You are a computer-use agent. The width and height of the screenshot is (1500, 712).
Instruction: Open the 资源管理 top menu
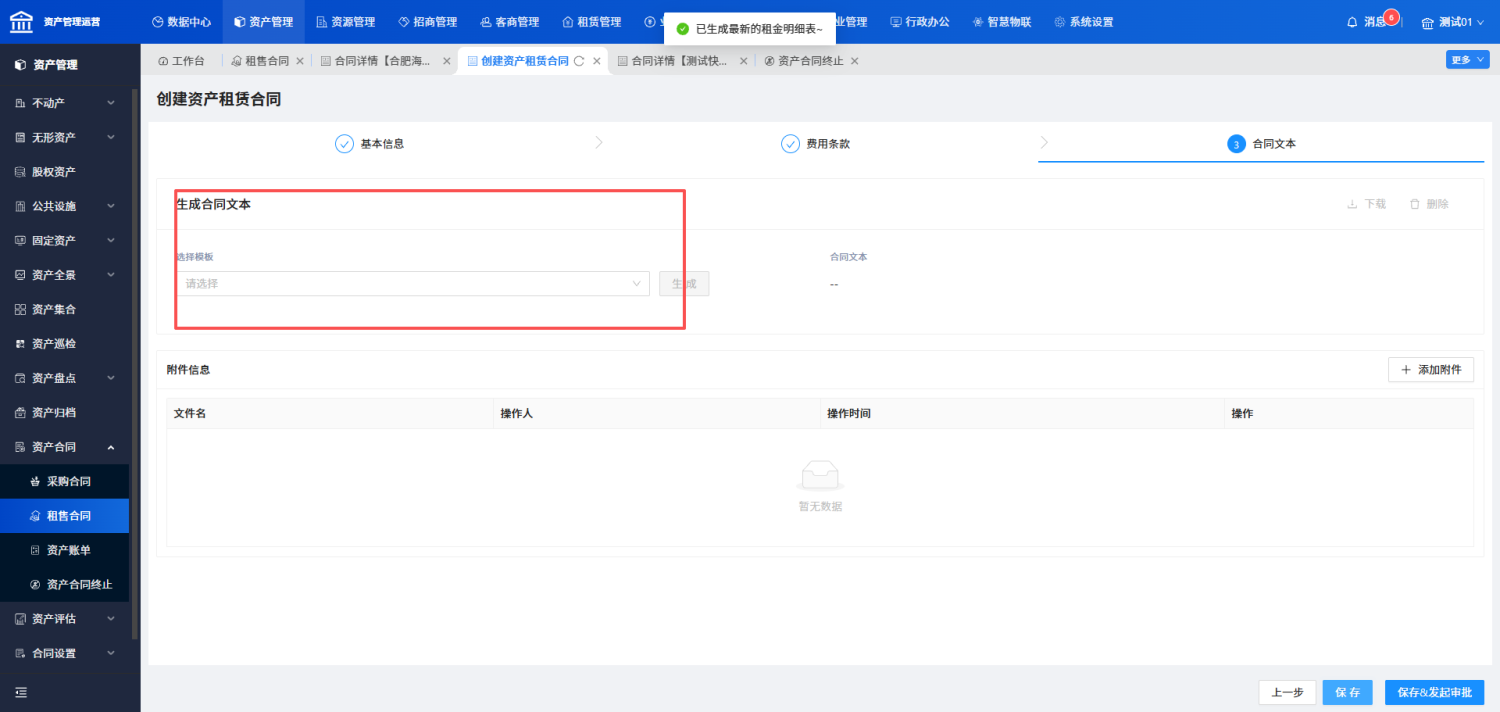(345, 22)
